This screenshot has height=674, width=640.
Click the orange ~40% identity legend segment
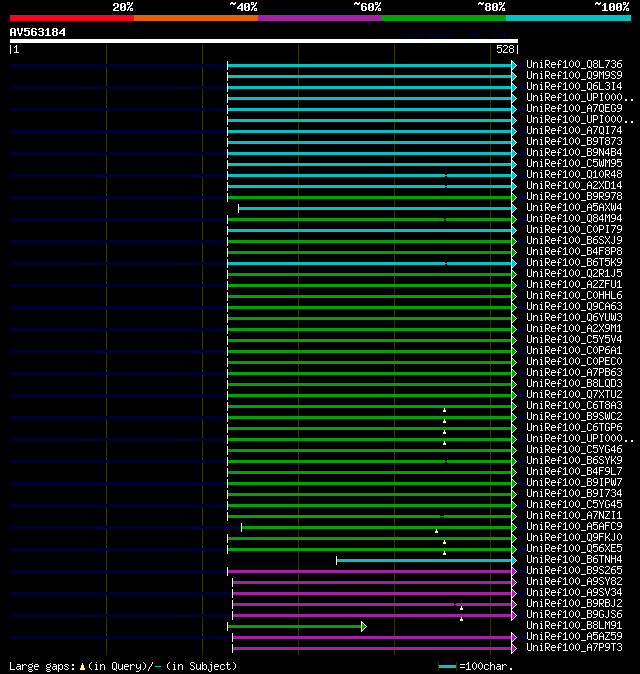[196, 18]
